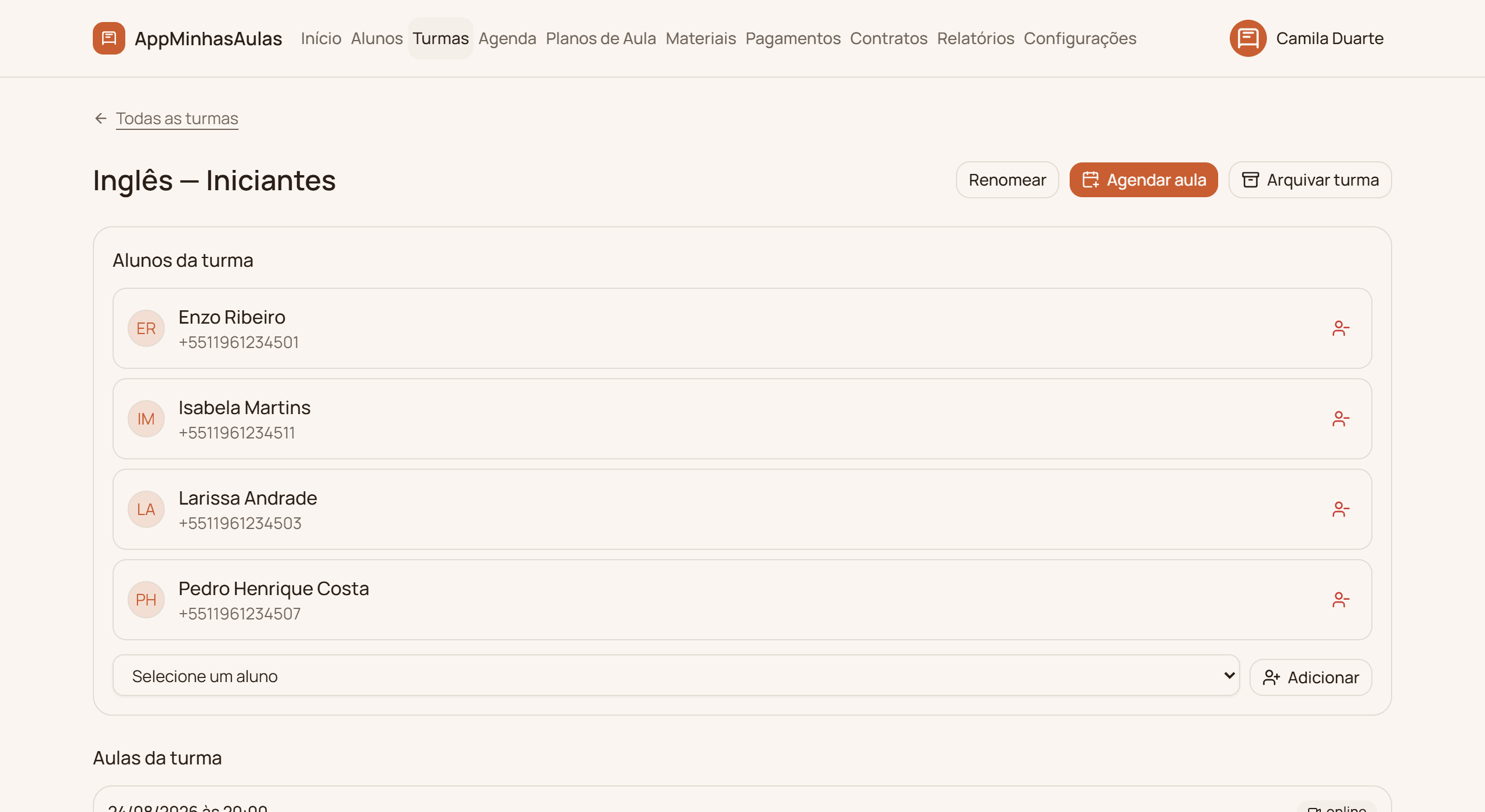The height and width of the screenshot is (812, 1485).
Task: Click the PH avatar for Pedro Henrique
Action: pos(146,600)
